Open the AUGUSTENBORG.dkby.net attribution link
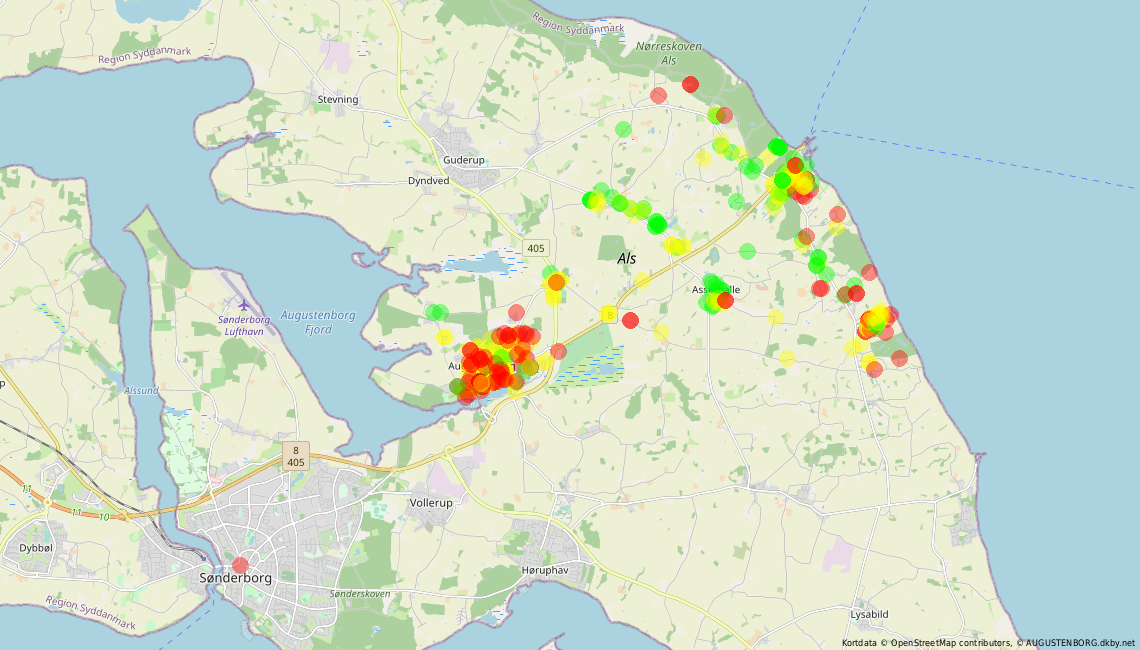This screenshot has width=1140, height=650. click(x=1082, y=643)
